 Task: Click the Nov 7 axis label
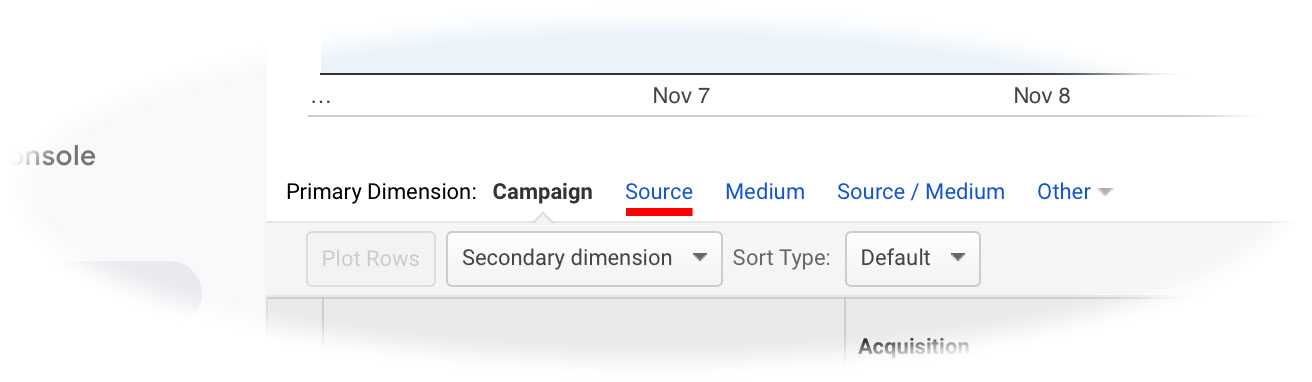click(681, 96)
